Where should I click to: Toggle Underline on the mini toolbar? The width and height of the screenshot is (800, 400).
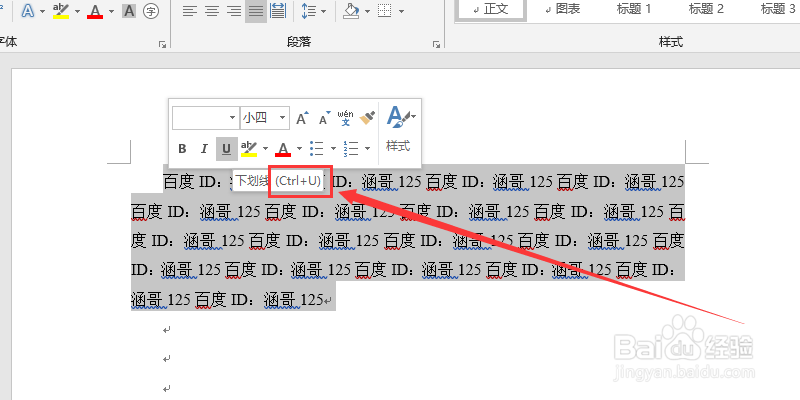tap(227, 149)
